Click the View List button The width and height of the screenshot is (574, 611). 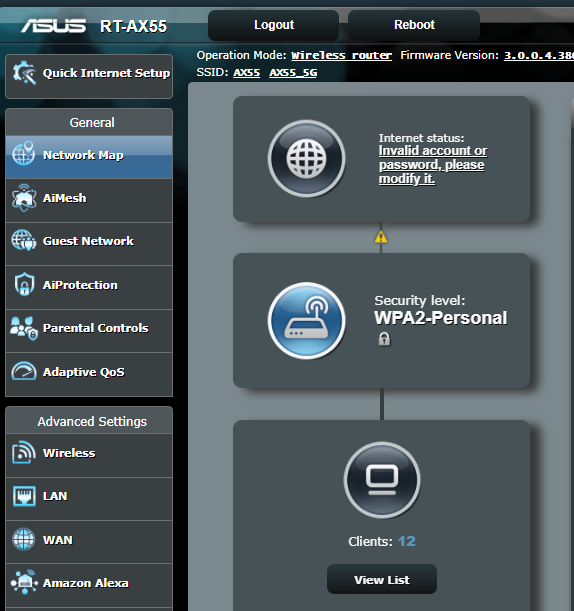point(382,579)
